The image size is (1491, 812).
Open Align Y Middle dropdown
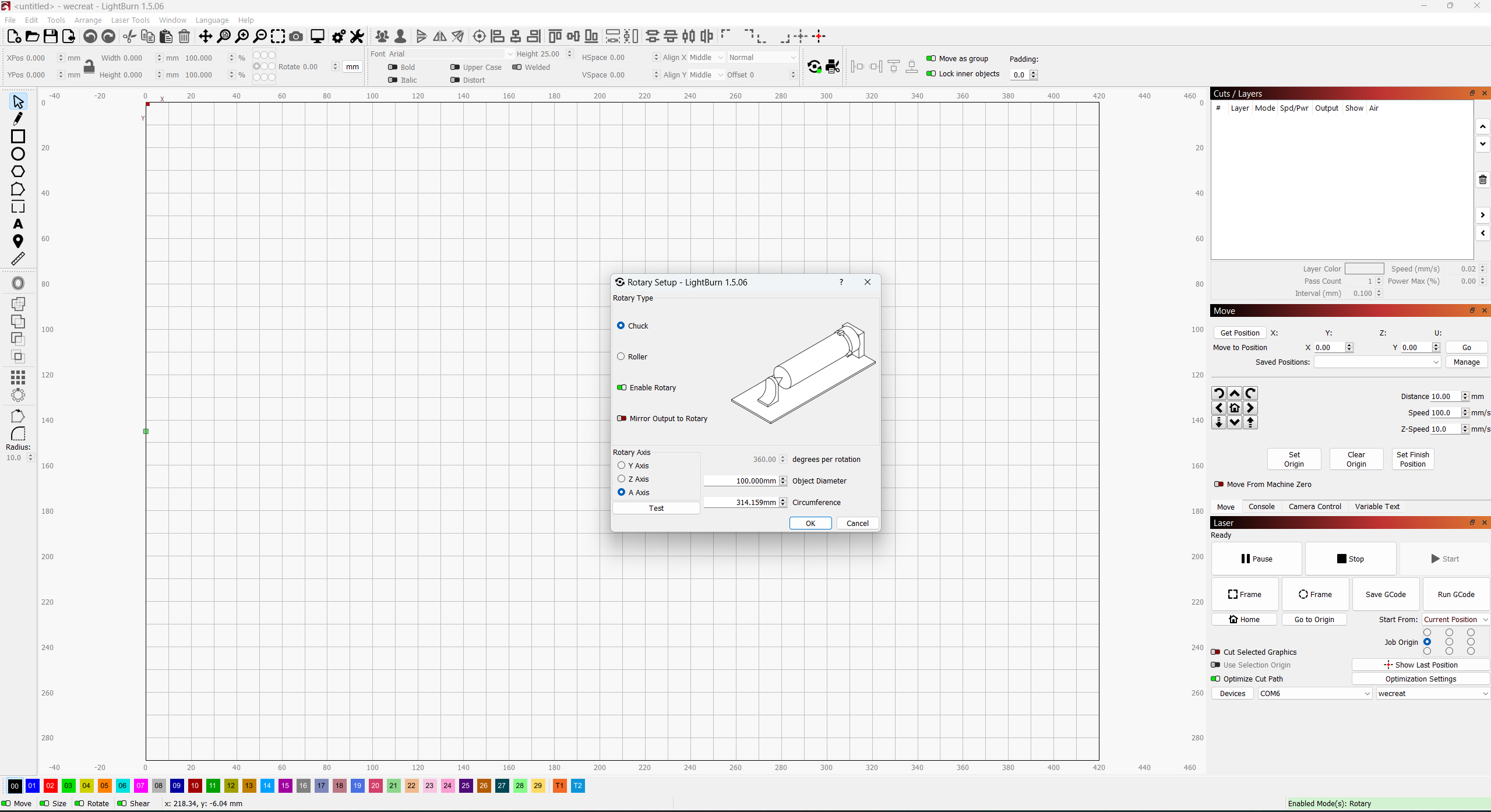[x=707, y=75]
